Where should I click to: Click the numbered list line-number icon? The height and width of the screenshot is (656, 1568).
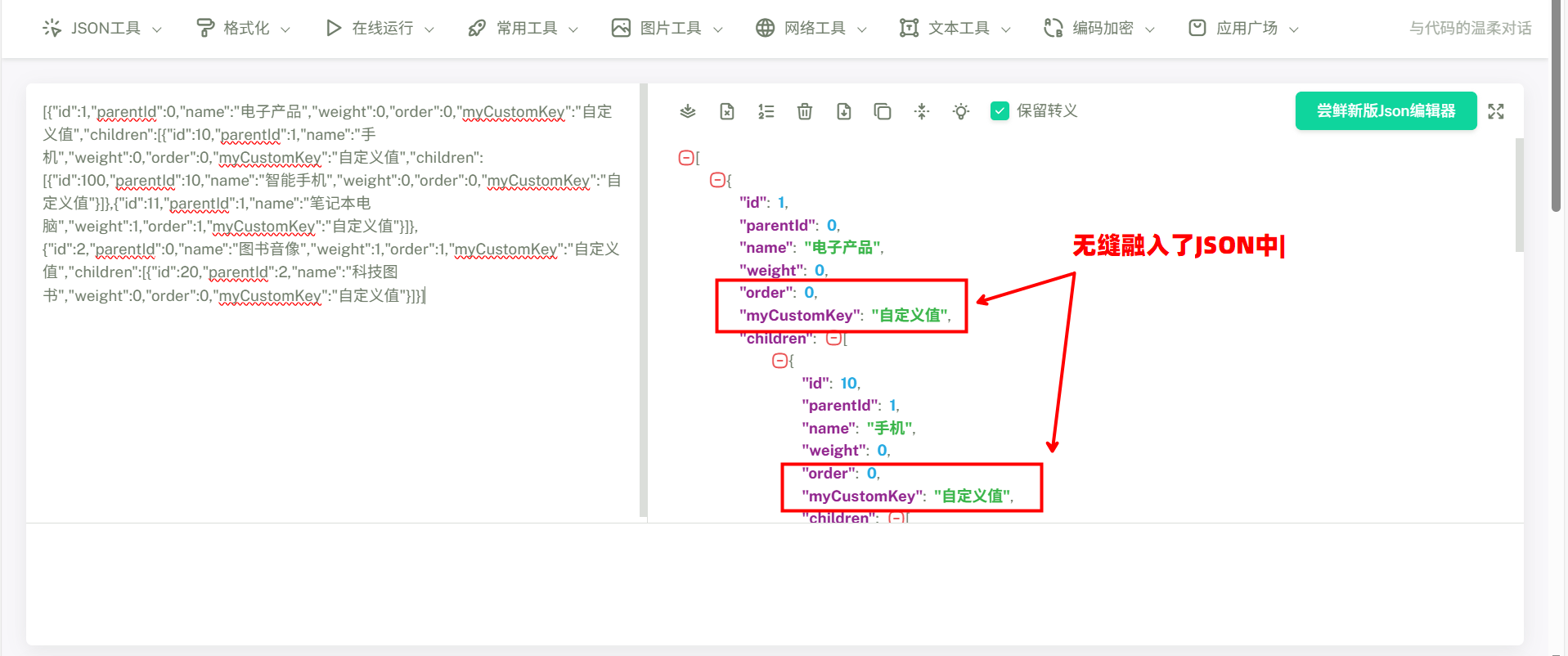click(x=766, y=111)
